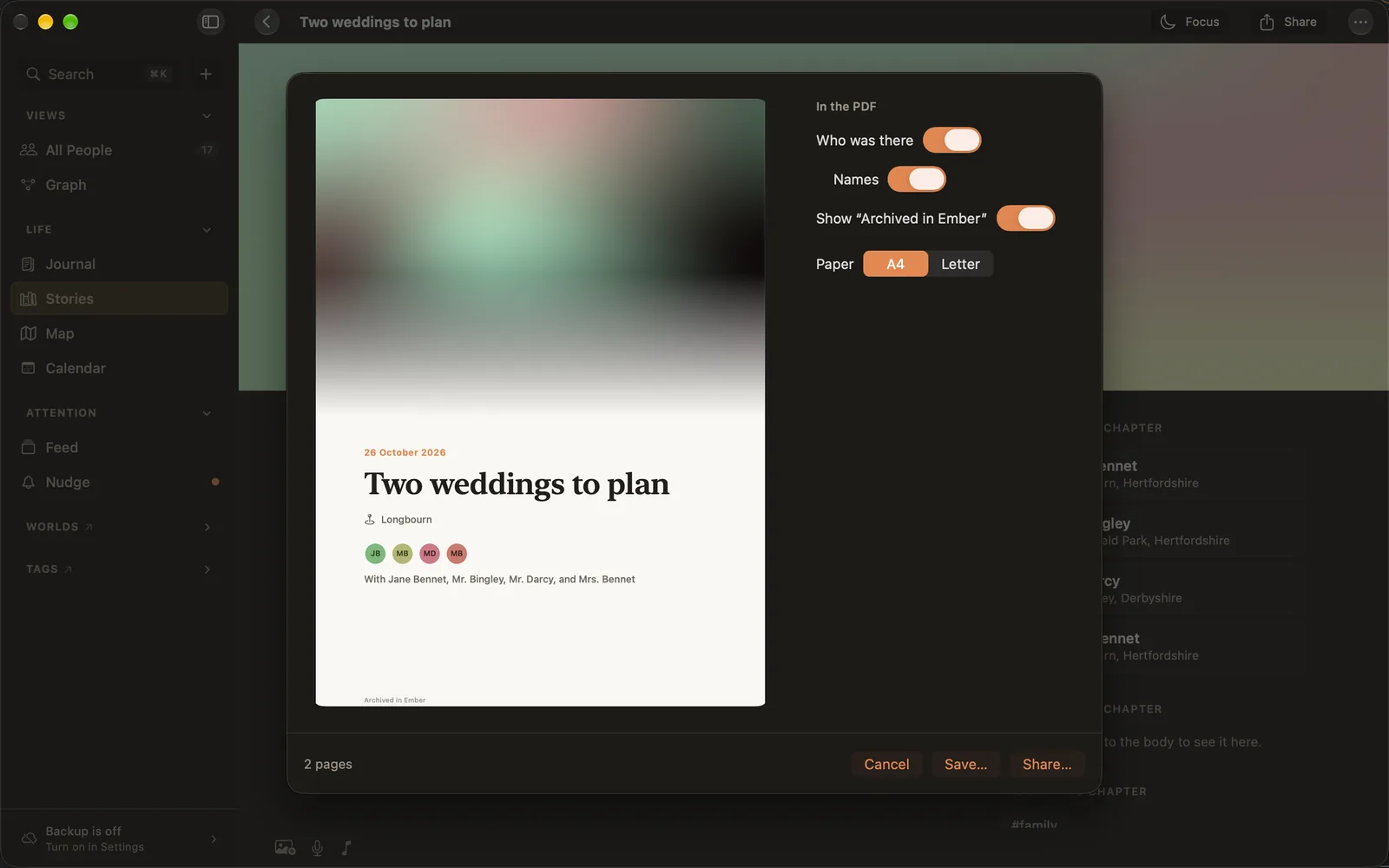
Task: Turn off the Who was there toggle
Action: point(951,140)
